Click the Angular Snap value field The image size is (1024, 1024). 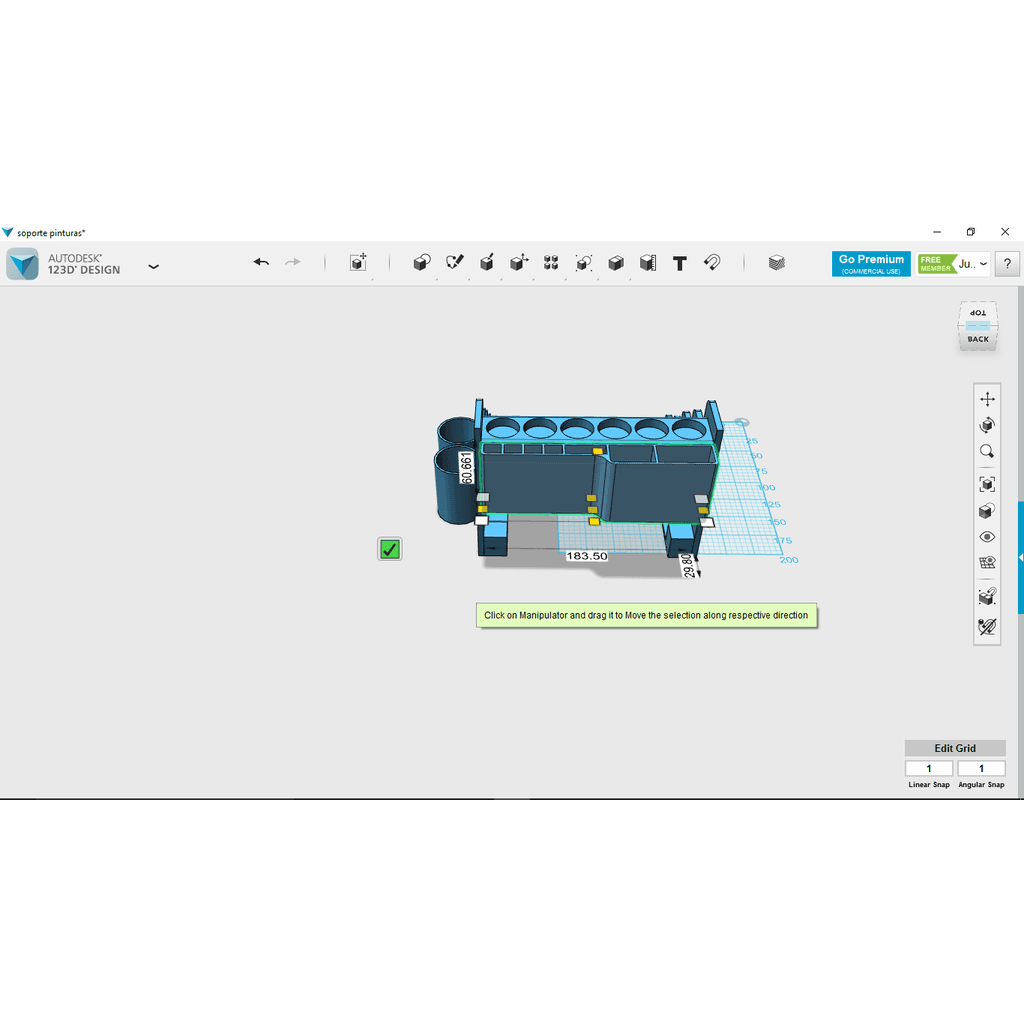[982, 769]
